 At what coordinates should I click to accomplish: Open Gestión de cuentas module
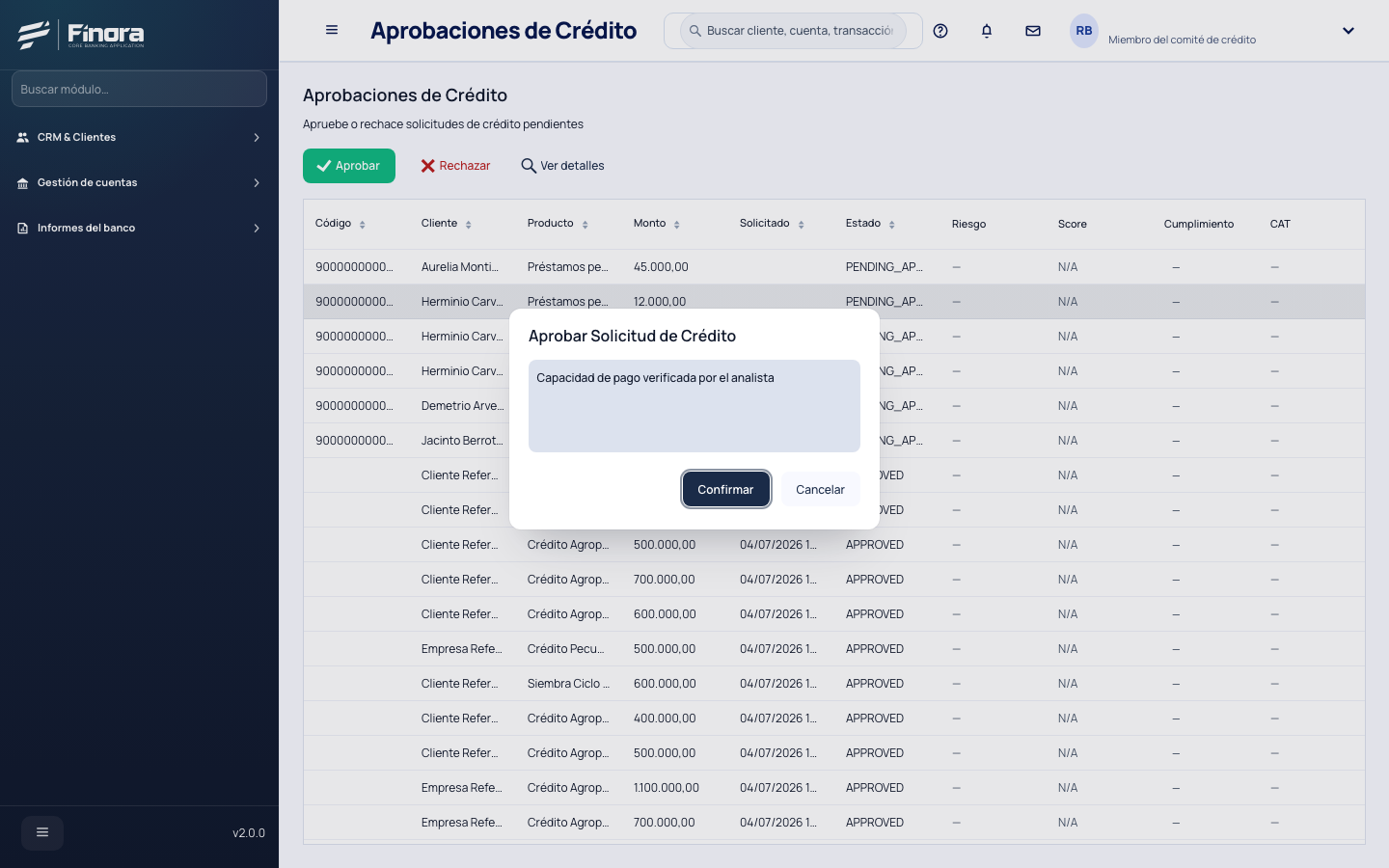(x=139, y=183)
